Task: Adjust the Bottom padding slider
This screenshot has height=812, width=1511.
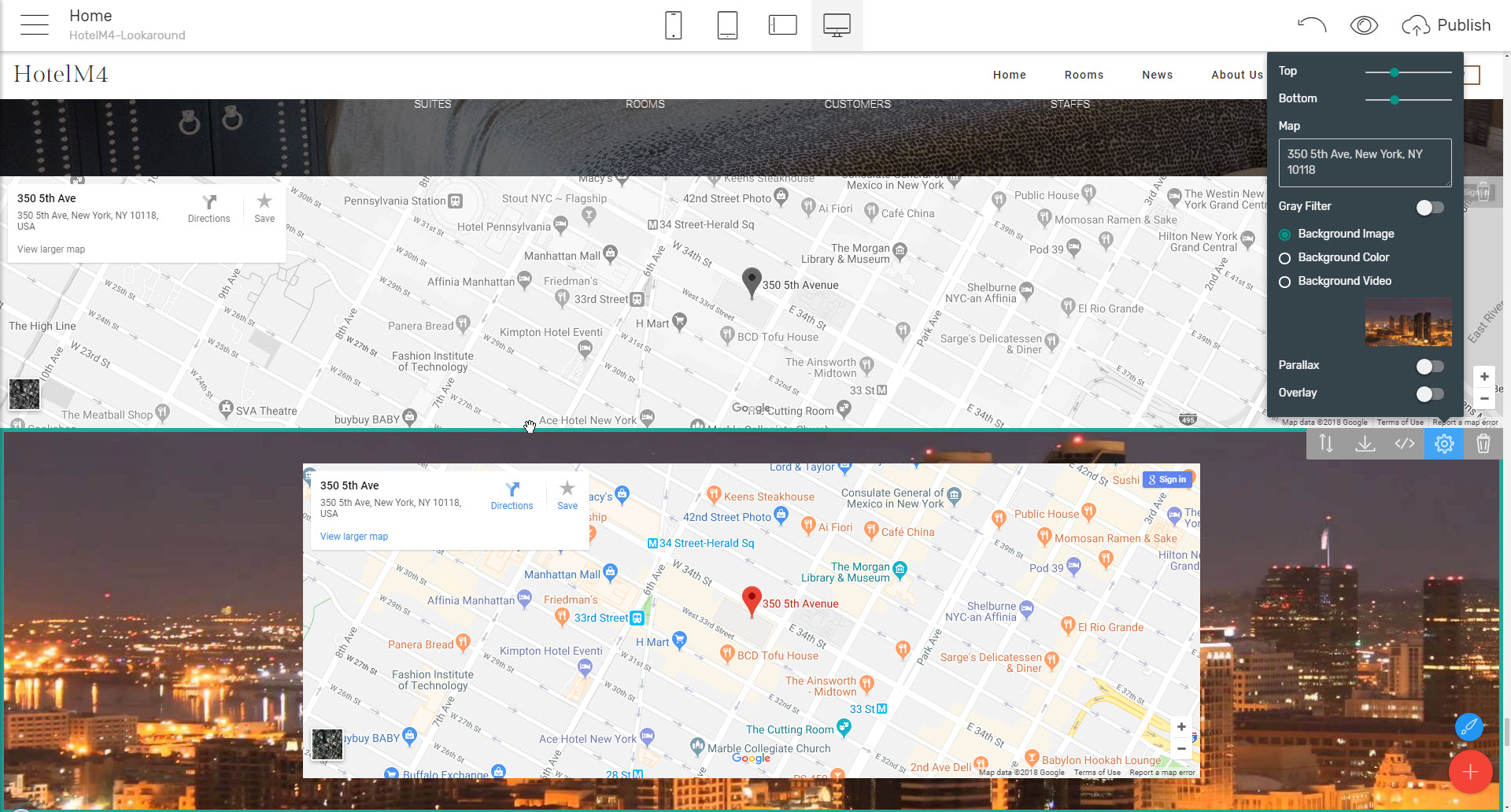Action: tap(1395, 100)
